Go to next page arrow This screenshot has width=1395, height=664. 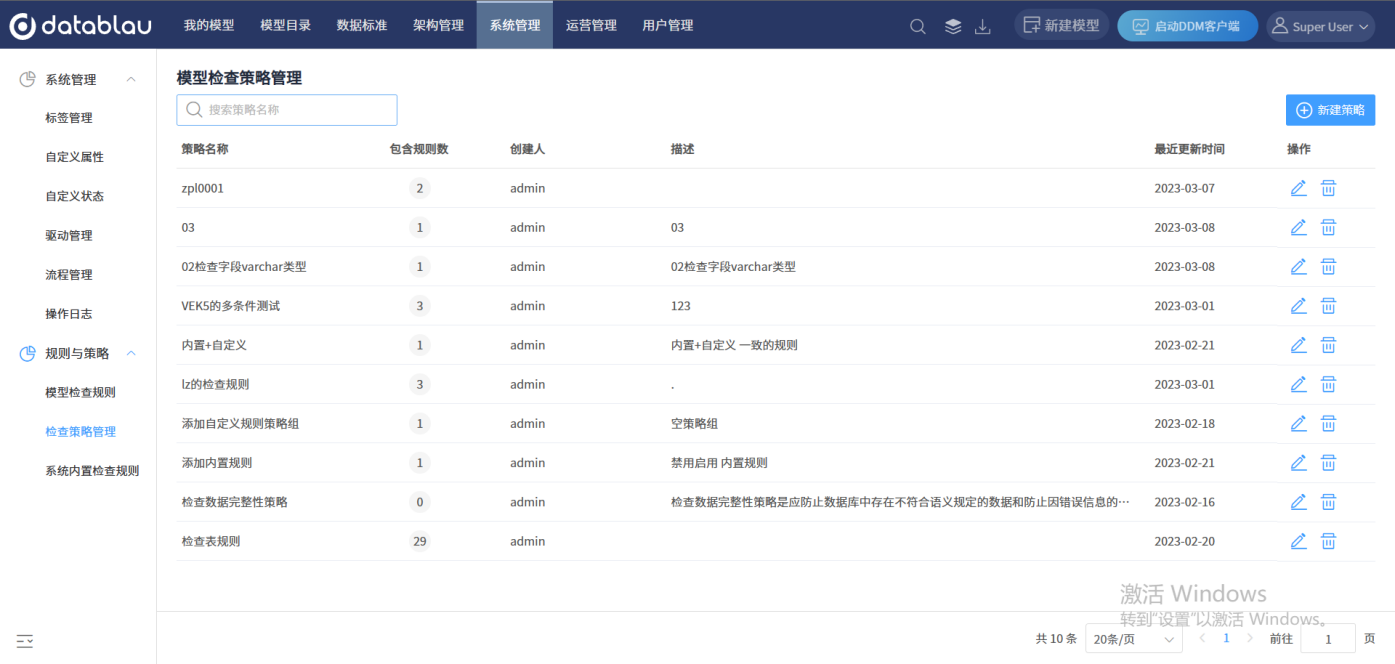pyautogui.click(x=1251, y=638)
